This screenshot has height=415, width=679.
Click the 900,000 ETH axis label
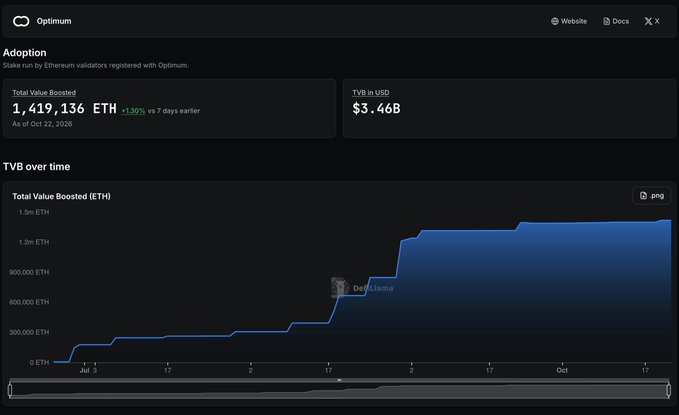pyautogui.click(x=29, y=272)
